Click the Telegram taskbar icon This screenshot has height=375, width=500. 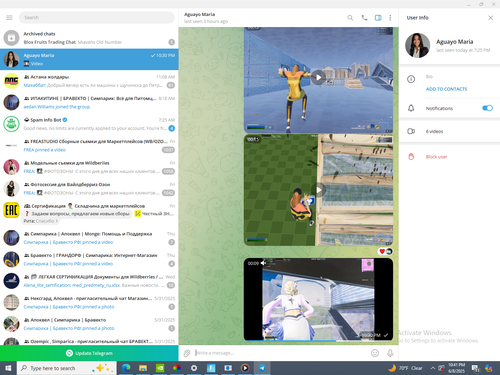tap(262, 368)
